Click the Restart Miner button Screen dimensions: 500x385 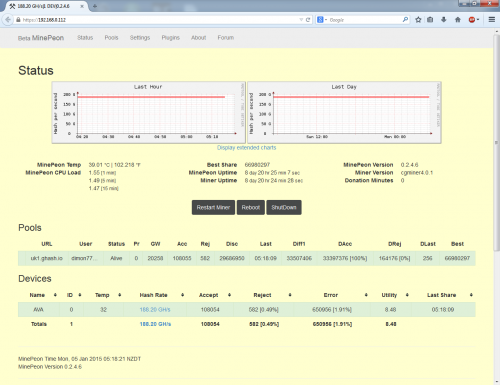(x=213, y=207)
